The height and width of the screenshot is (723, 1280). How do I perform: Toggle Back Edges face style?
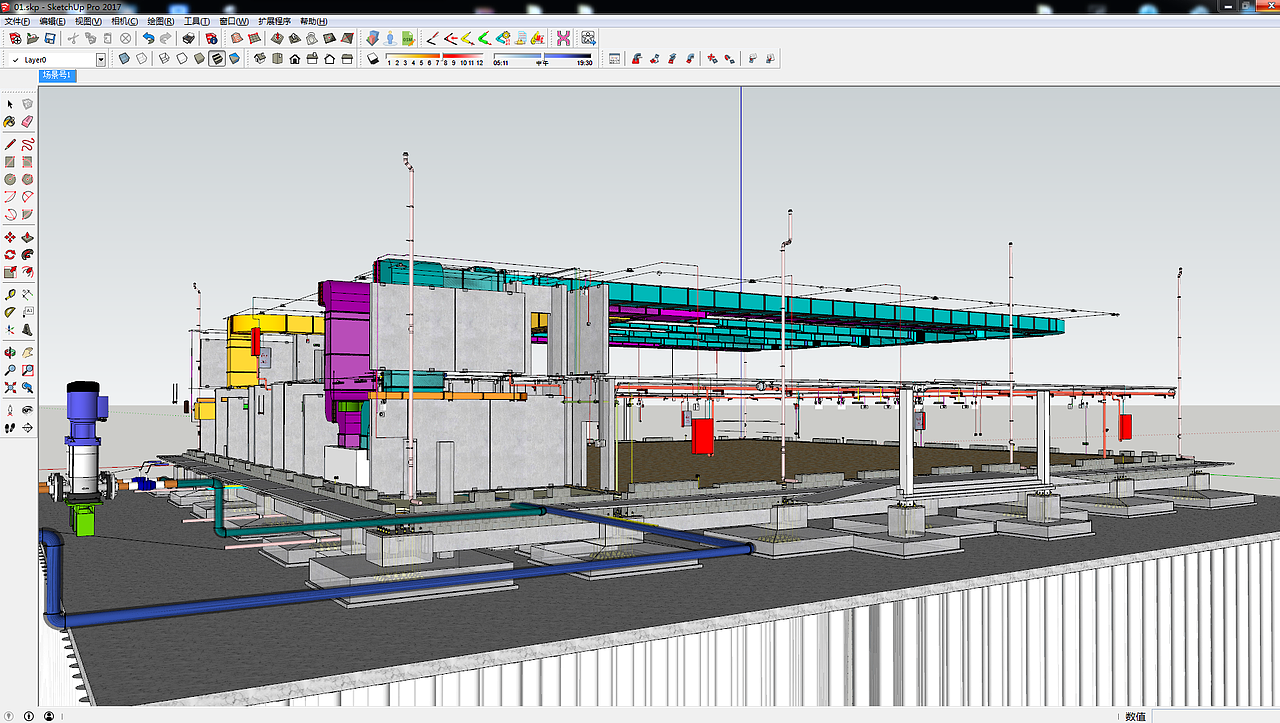[143, 59]
